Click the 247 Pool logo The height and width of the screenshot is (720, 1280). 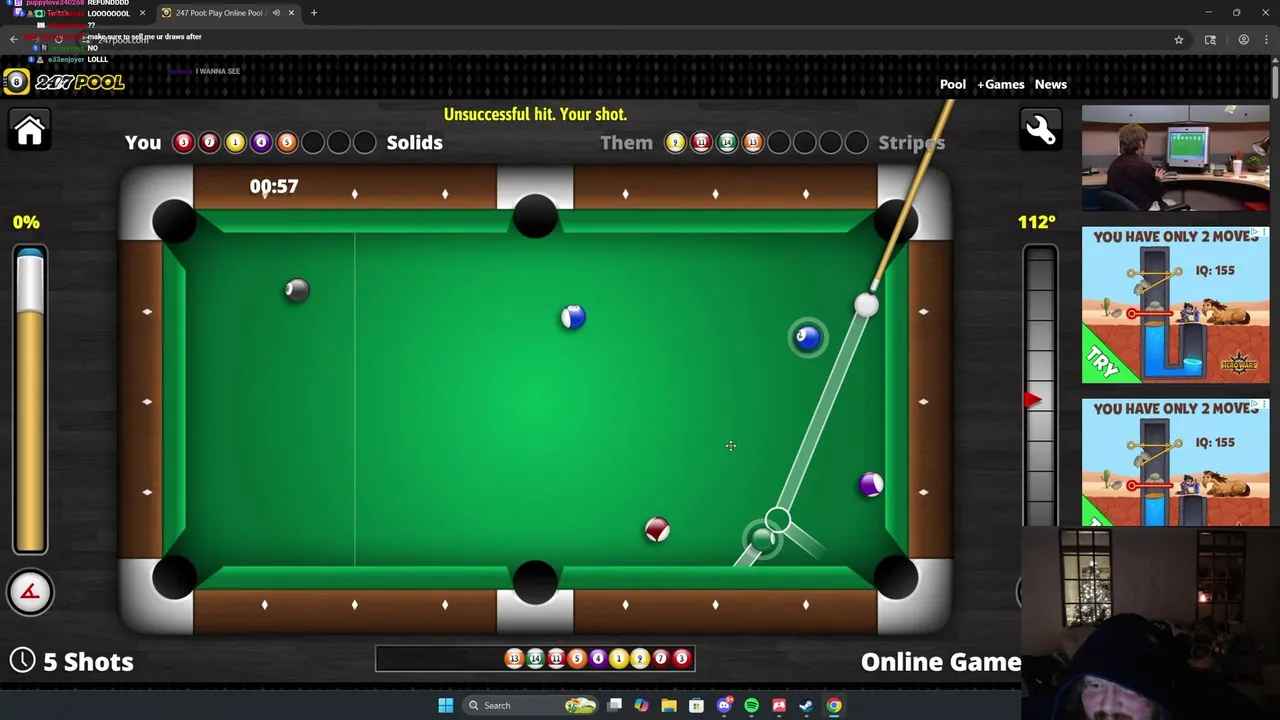64,82
